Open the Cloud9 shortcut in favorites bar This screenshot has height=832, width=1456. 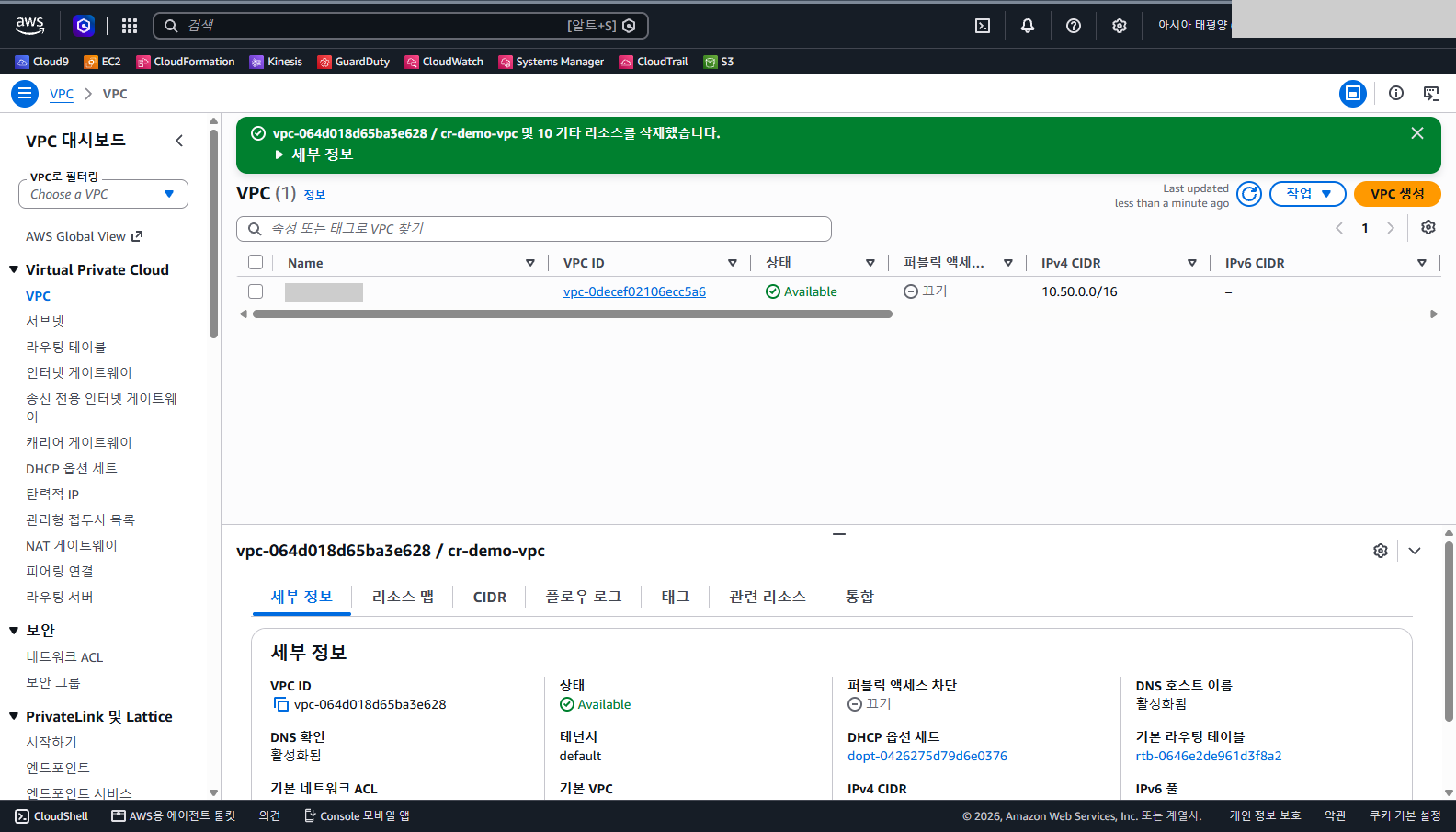42,62
